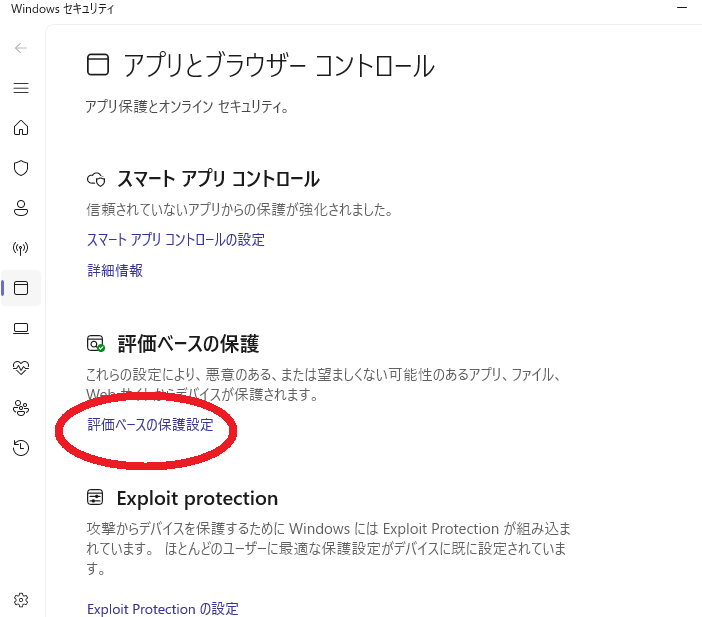Open the Exploit Protection の設定 link
The image size is (702, 617).
click(x=163, y=609)
